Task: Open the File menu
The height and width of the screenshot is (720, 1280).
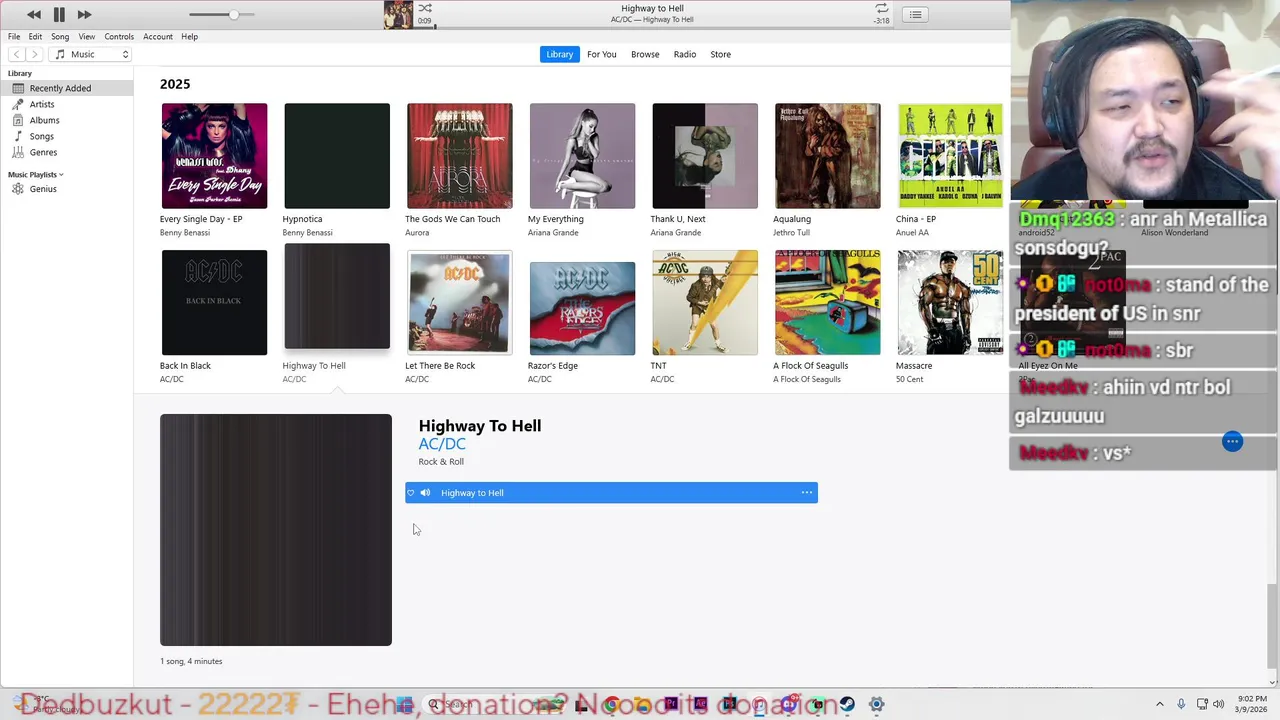Action: [x=14, y=36]
